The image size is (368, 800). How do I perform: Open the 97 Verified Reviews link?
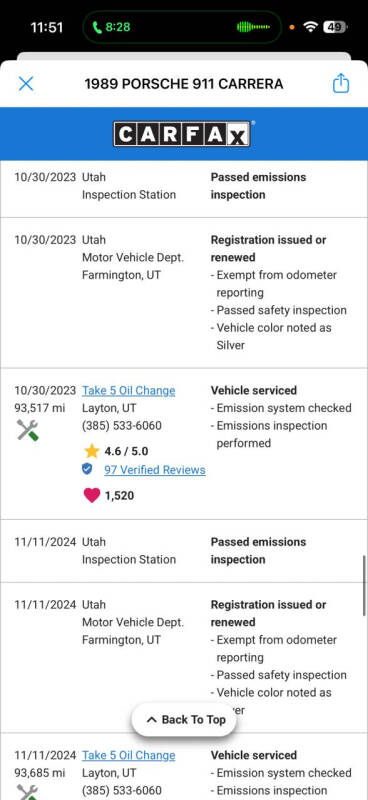pos(155,470)
